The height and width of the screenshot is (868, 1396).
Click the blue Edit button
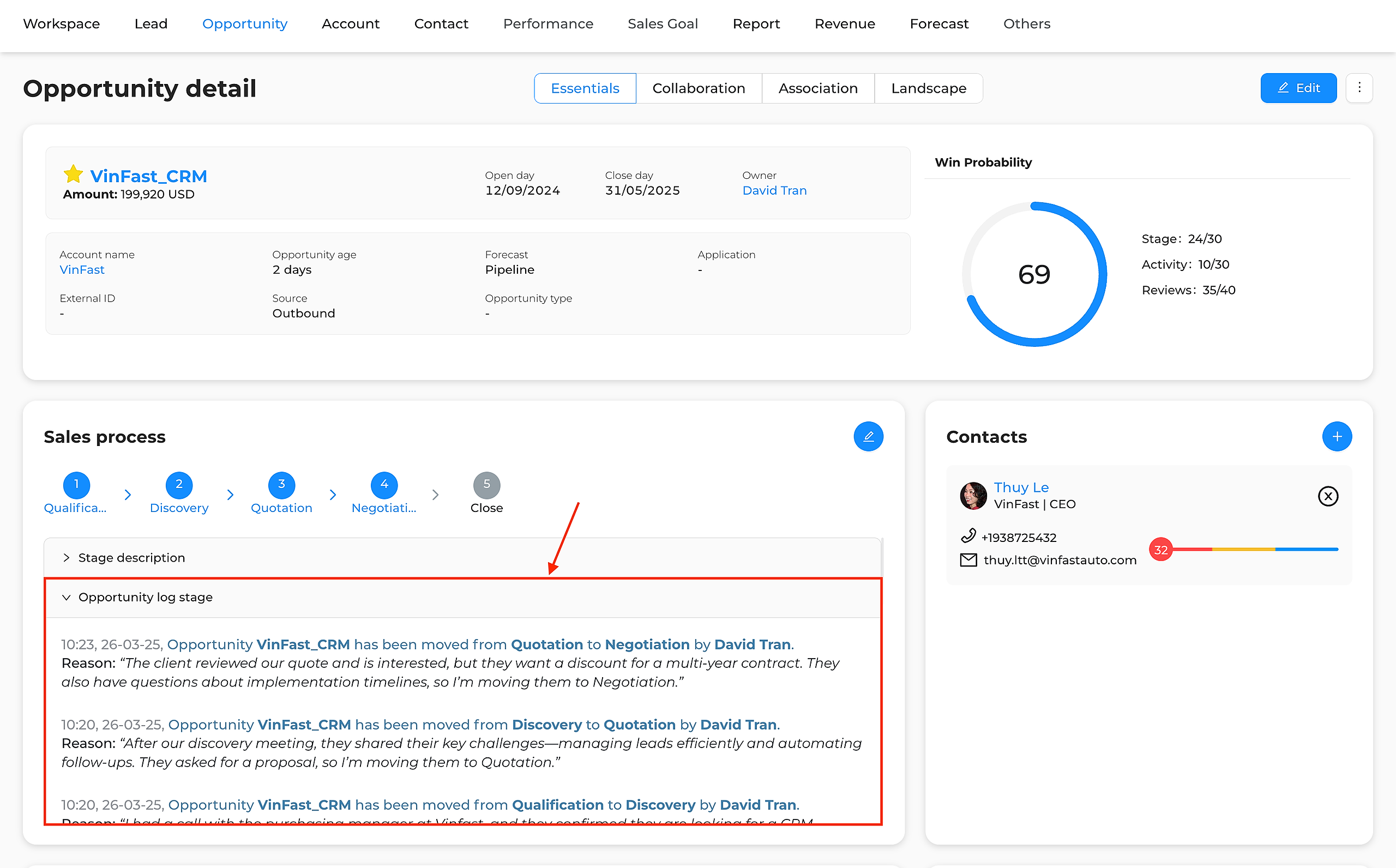coord(1298,88)
